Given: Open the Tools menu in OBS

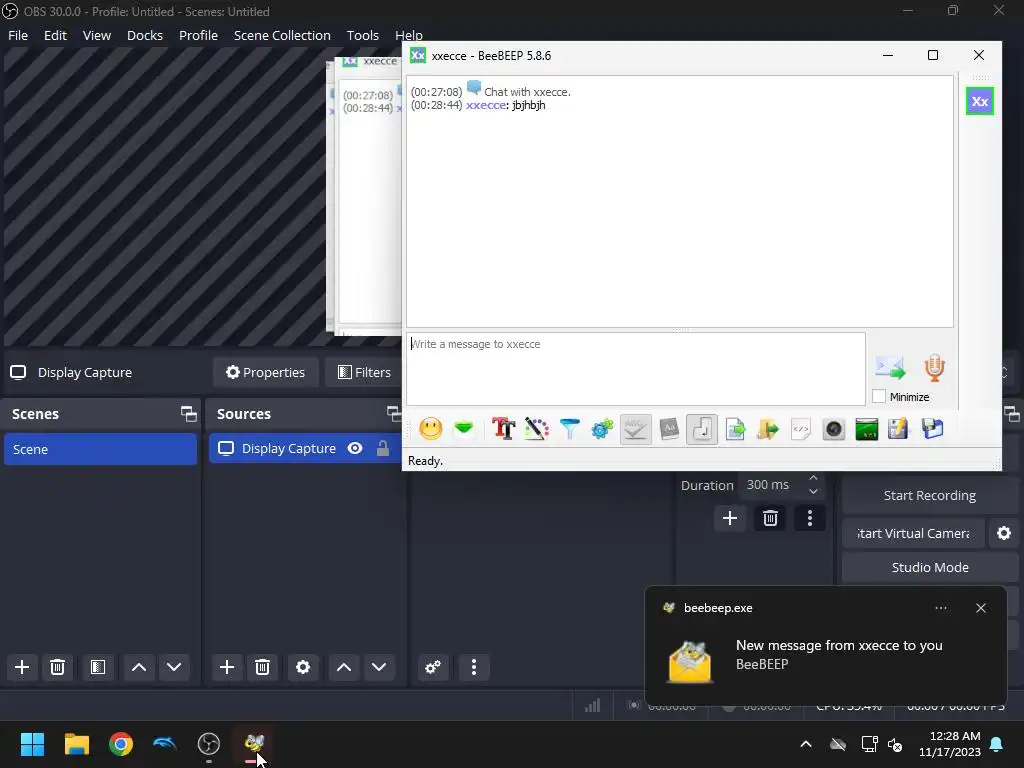Looking at the screenshot, I should point(362,35).
